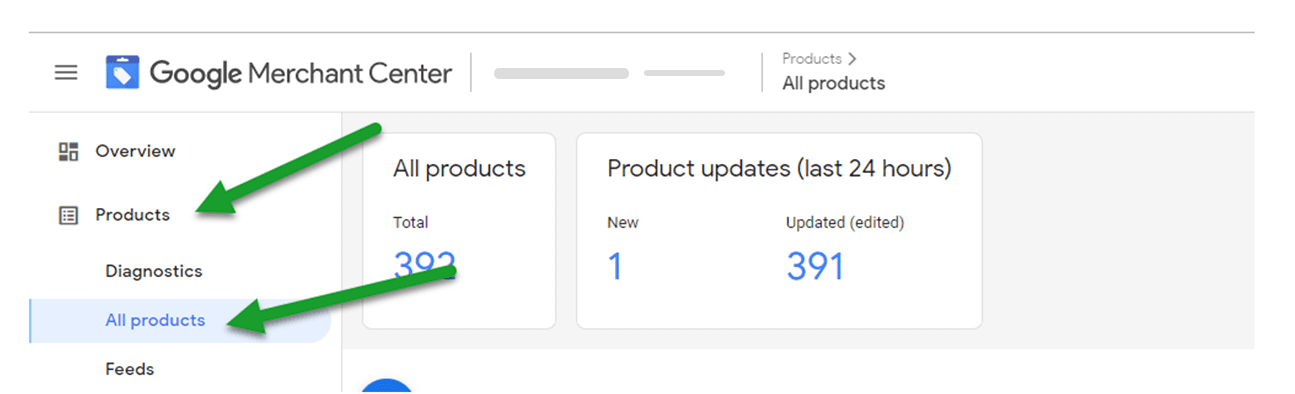This screenshot has width=1295, height=394.
Task: Open the blurred account name selector
Action: point(561,73)
